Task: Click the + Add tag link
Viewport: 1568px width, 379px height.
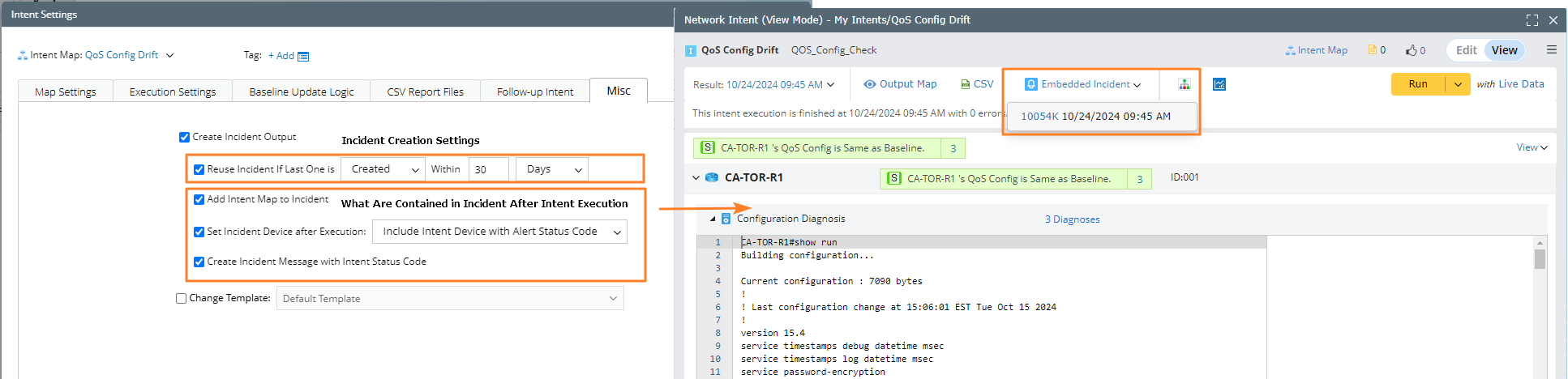Action: click(281, 56)
